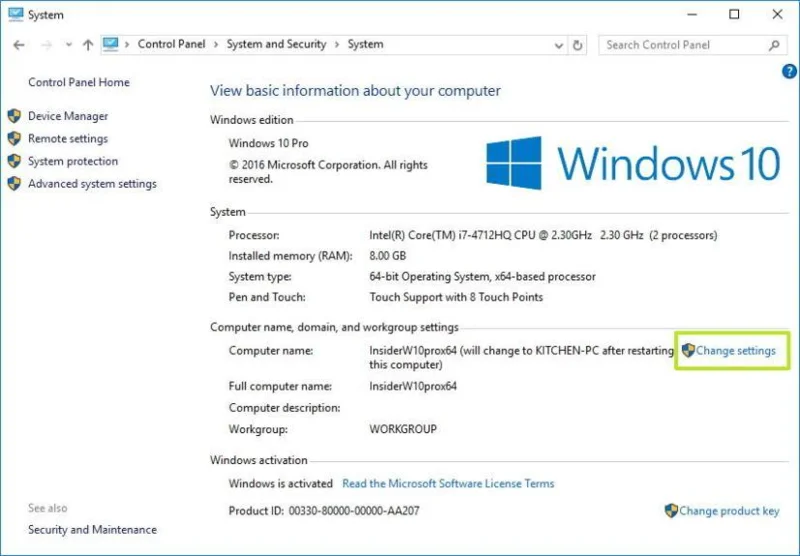Click shield icon next to Change settings

pyautogui.click(x=688, y=350)
